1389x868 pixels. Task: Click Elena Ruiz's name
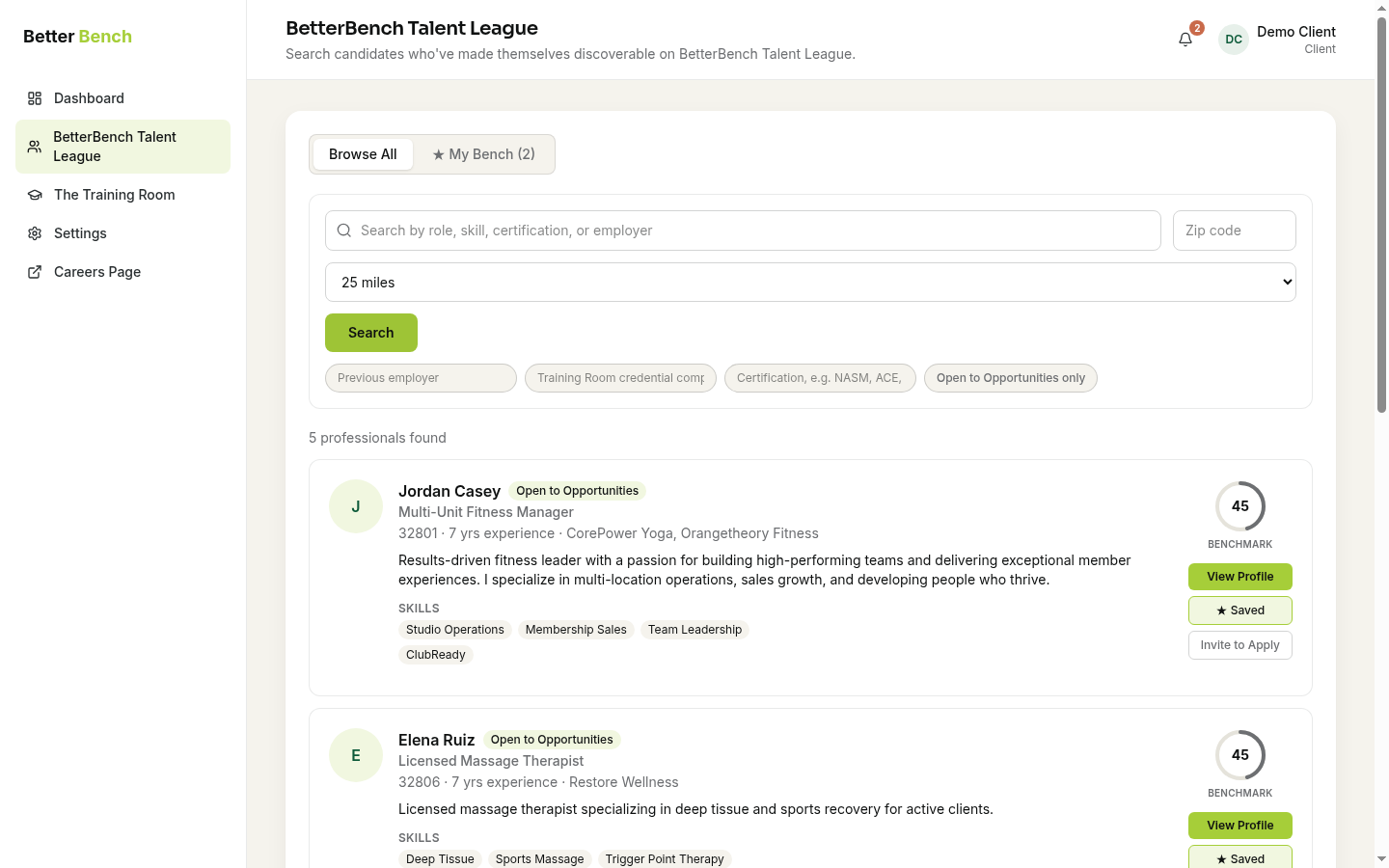tap(437, 740)
